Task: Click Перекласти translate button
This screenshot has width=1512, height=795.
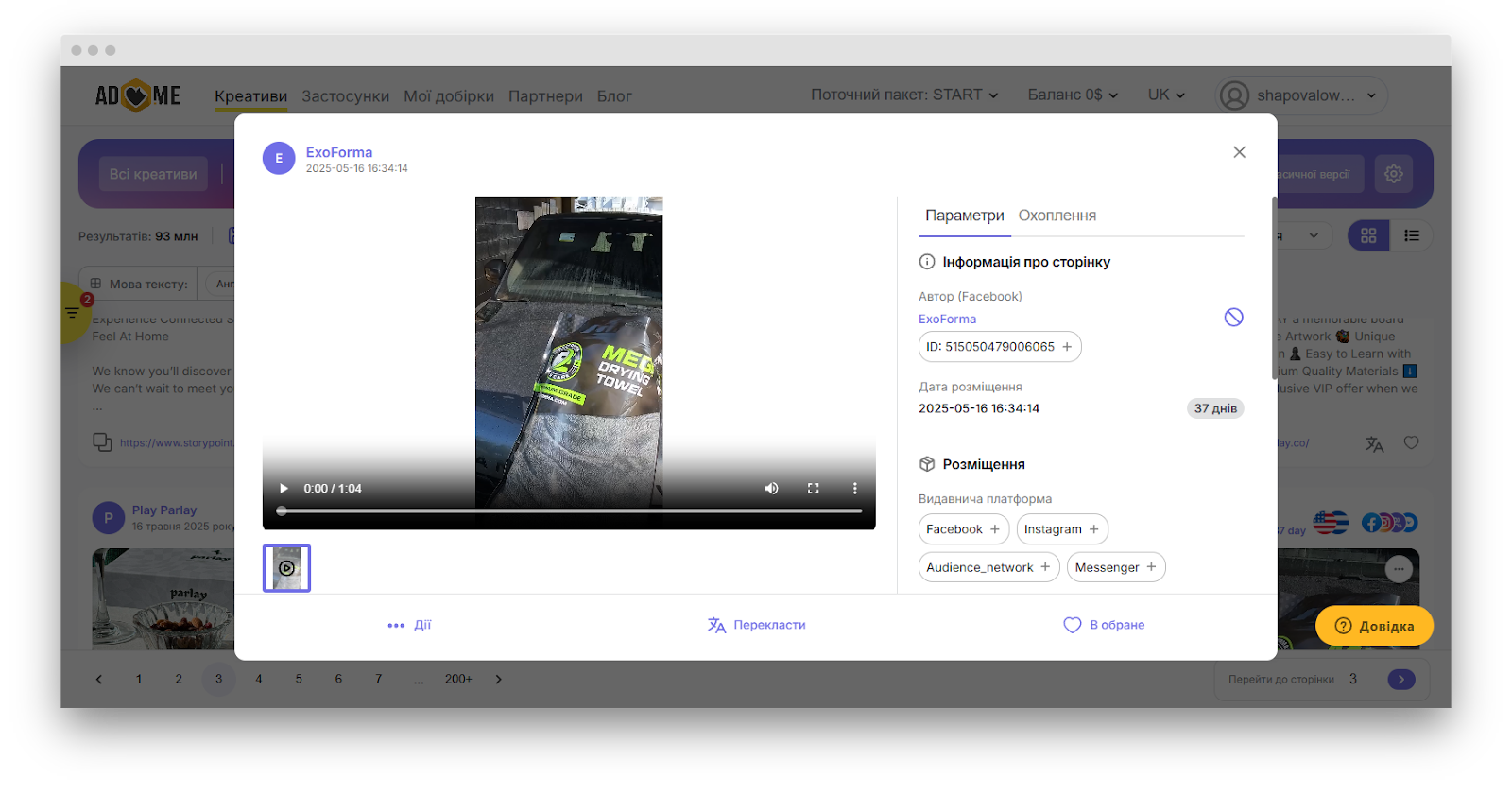Action: coord(757,625)
